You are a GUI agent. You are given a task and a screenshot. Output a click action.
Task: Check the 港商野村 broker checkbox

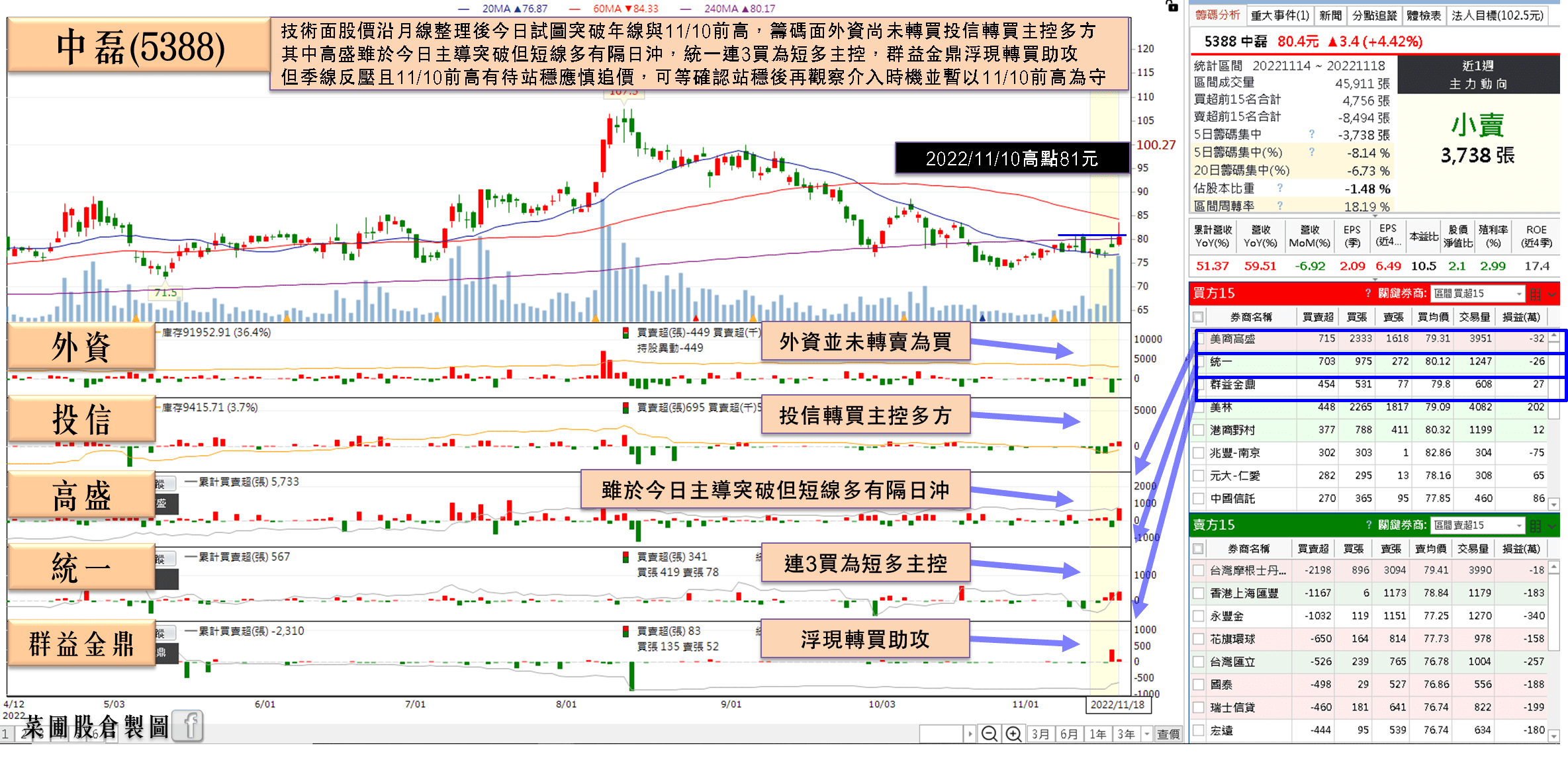pyautogui.click(x=1199, y=430)
